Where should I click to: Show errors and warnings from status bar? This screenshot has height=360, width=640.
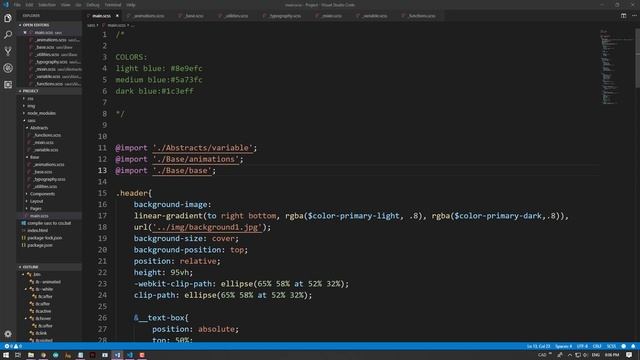pos(13,346)
